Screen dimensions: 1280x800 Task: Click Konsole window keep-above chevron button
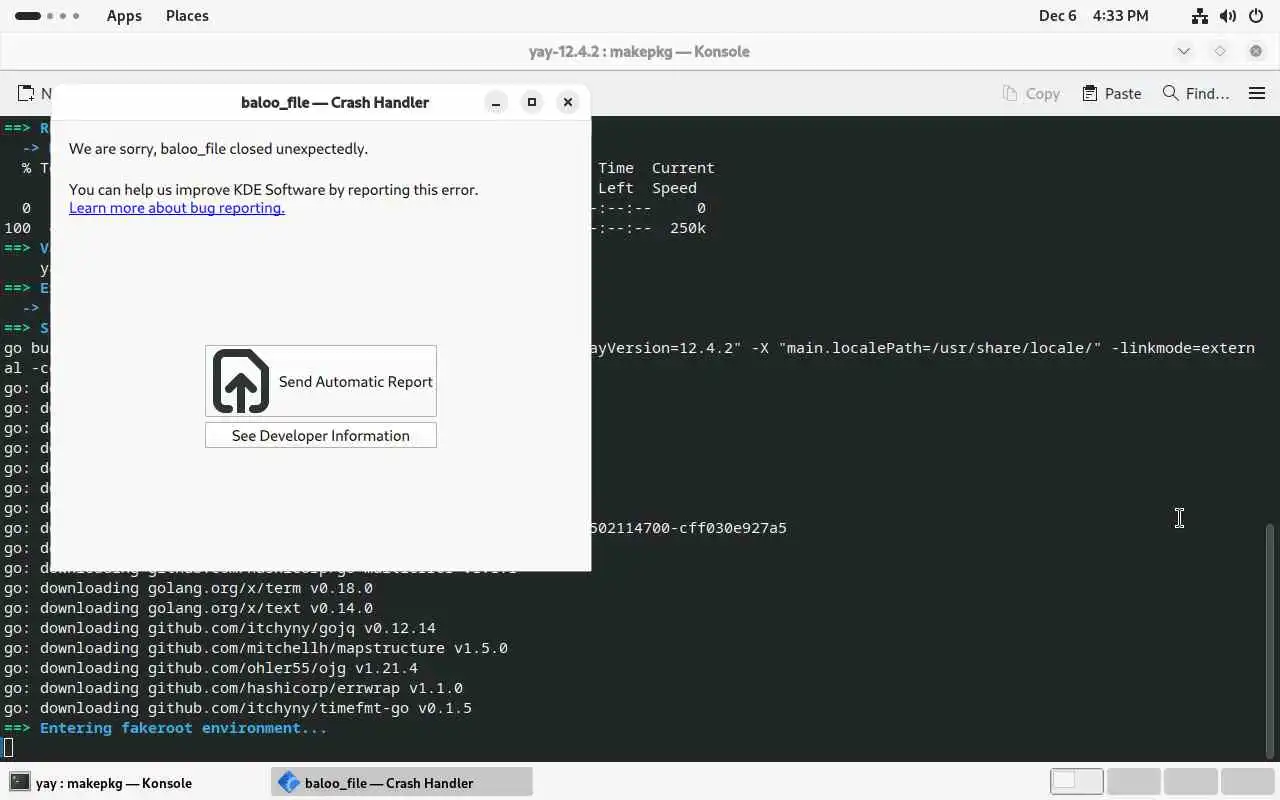tap(1184, 51)
